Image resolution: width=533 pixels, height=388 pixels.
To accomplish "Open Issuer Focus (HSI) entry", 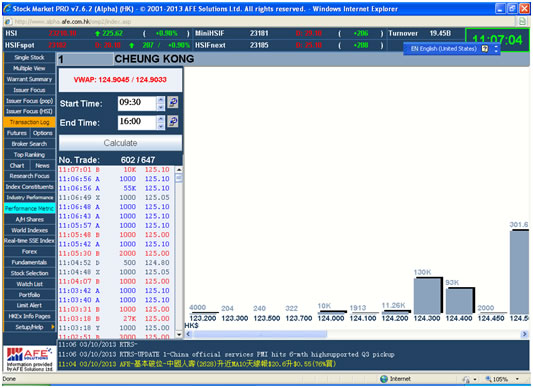I will [29, 111].
